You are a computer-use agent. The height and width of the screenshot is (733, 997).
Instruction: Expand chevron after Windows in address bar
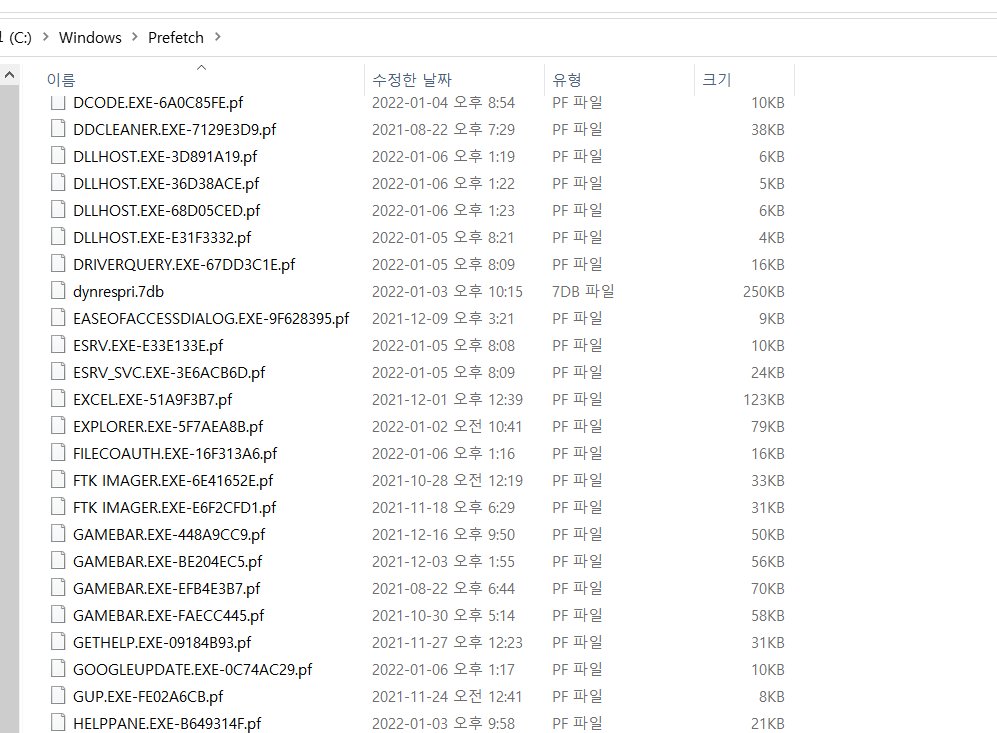(134, 37)
